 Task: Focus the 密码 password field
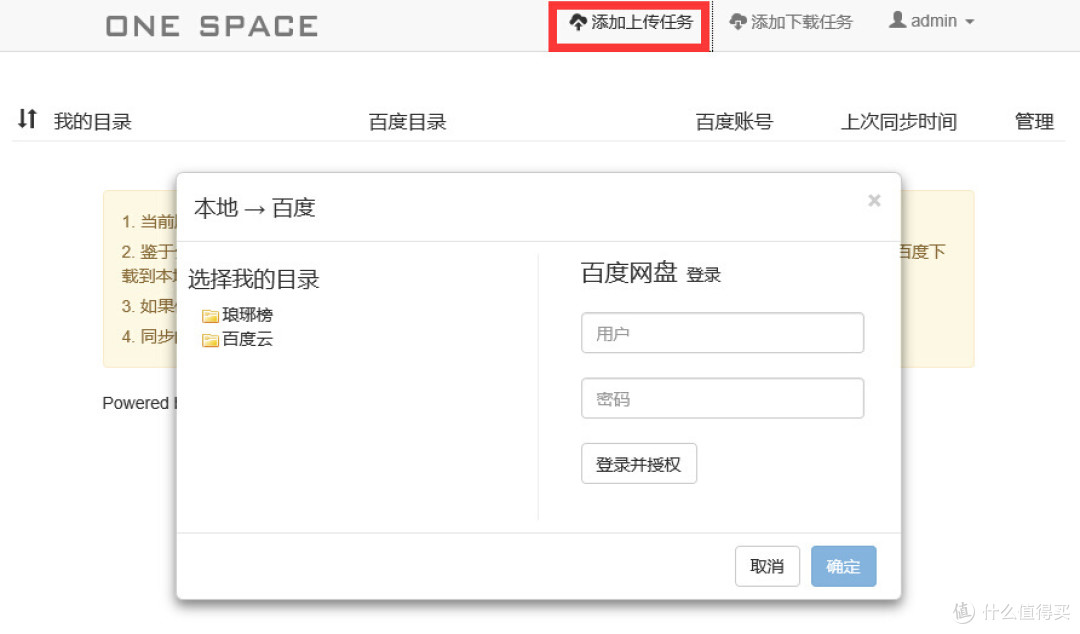(722, 398)
